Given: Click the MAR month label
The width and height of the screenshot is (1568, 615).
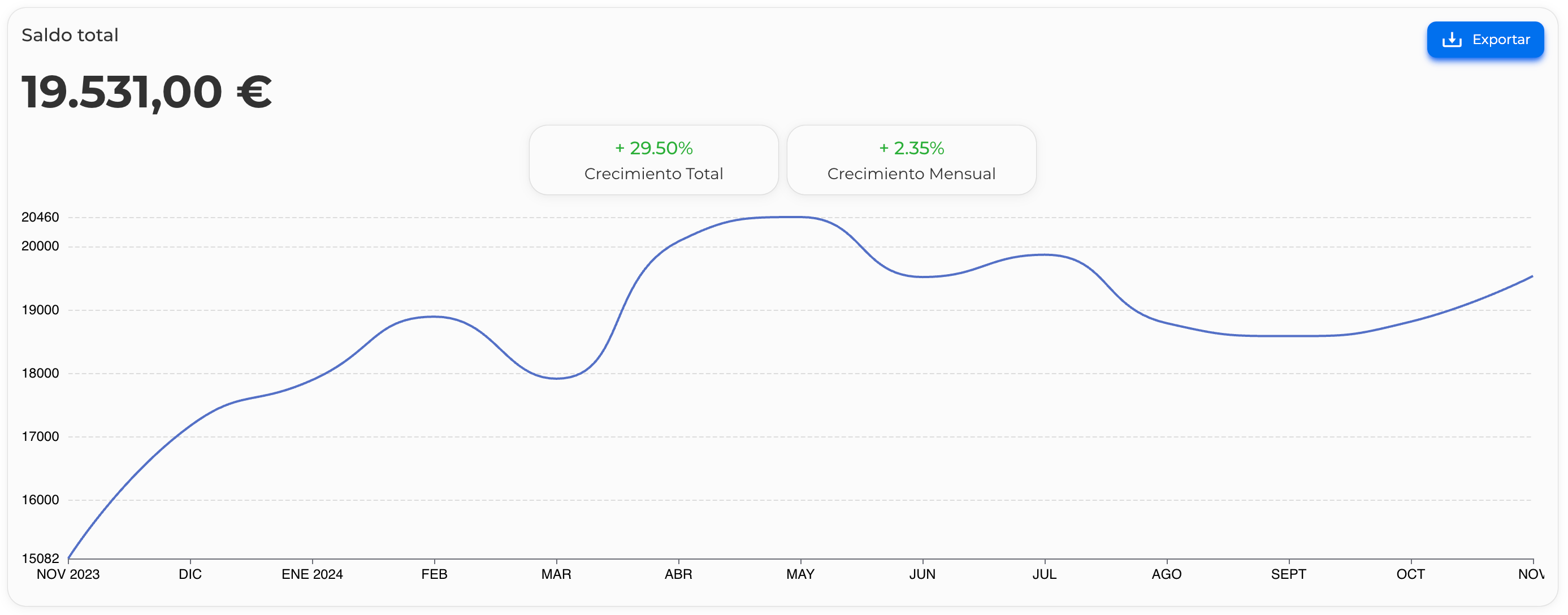Looking at the screenshot, I should [x=556, y=574].
